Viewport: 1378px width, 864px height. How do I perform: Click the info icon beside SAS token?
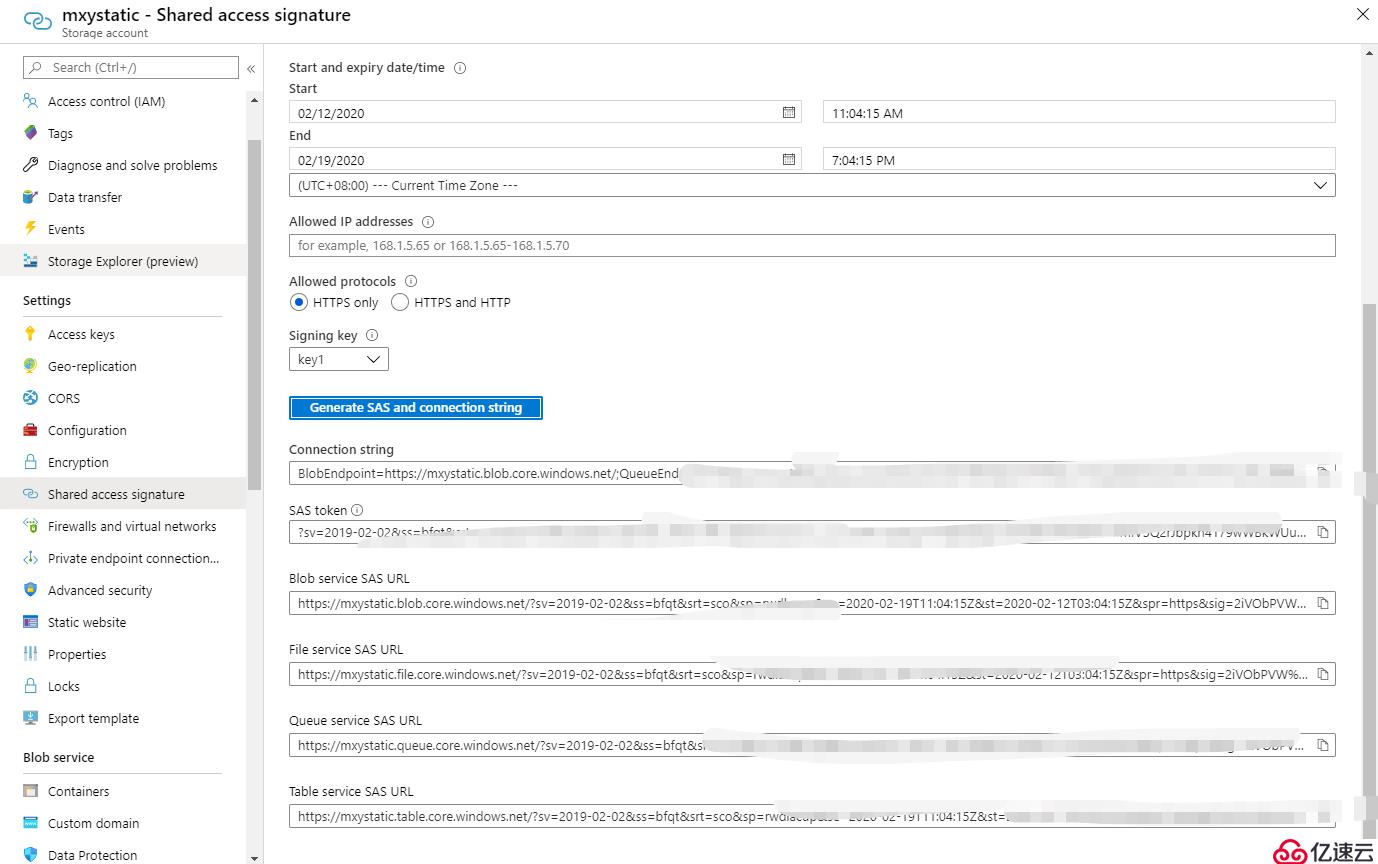pyautogui.click(x=357, y=510)
